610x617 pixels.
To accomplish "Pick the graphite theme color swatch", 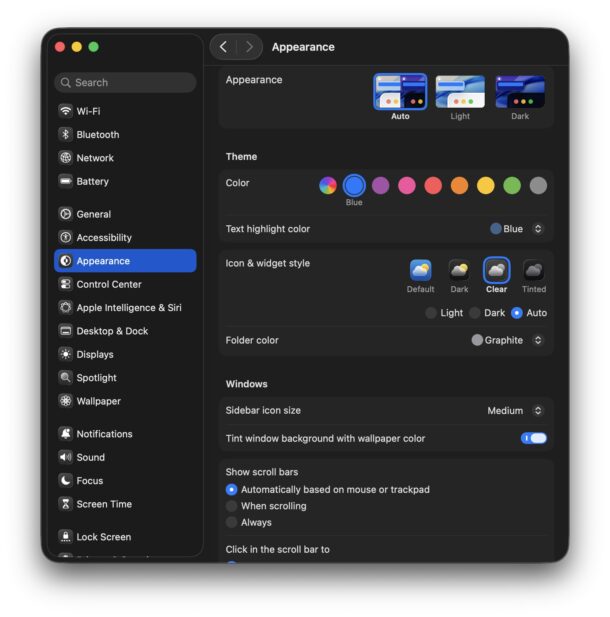I will click(x=538, y=185).
